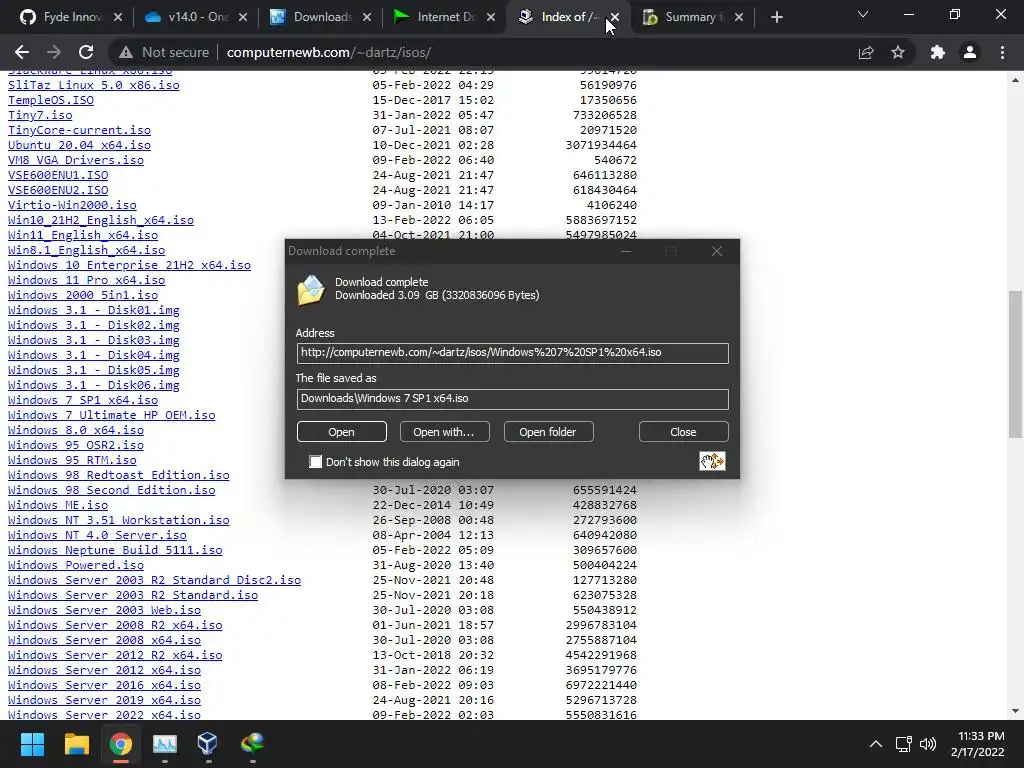Viewport: 1024px width, 768px height.
Task: Click Open in Download complete dialog
Action: coord(342,432)
